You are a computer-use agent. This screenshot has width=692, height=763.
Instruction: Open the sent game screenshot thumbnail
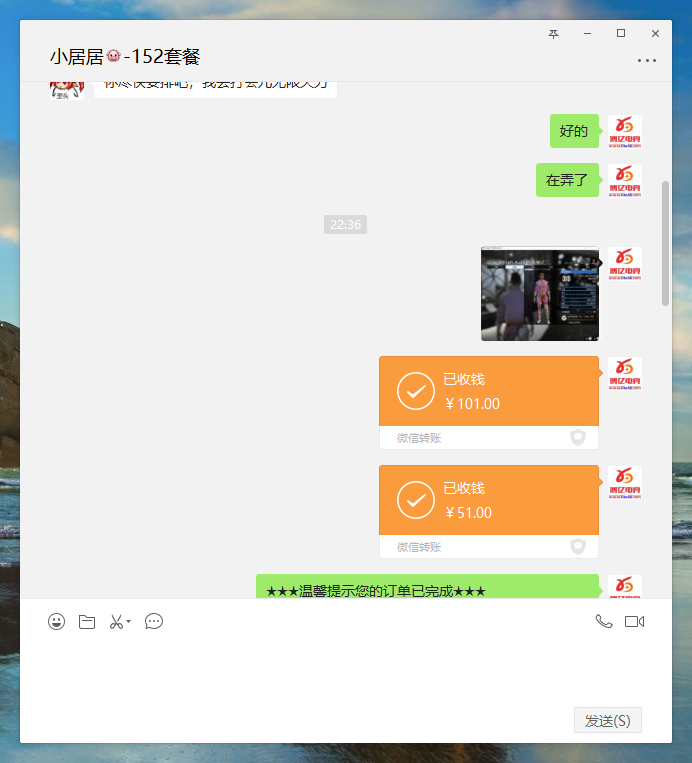[540, 294]
